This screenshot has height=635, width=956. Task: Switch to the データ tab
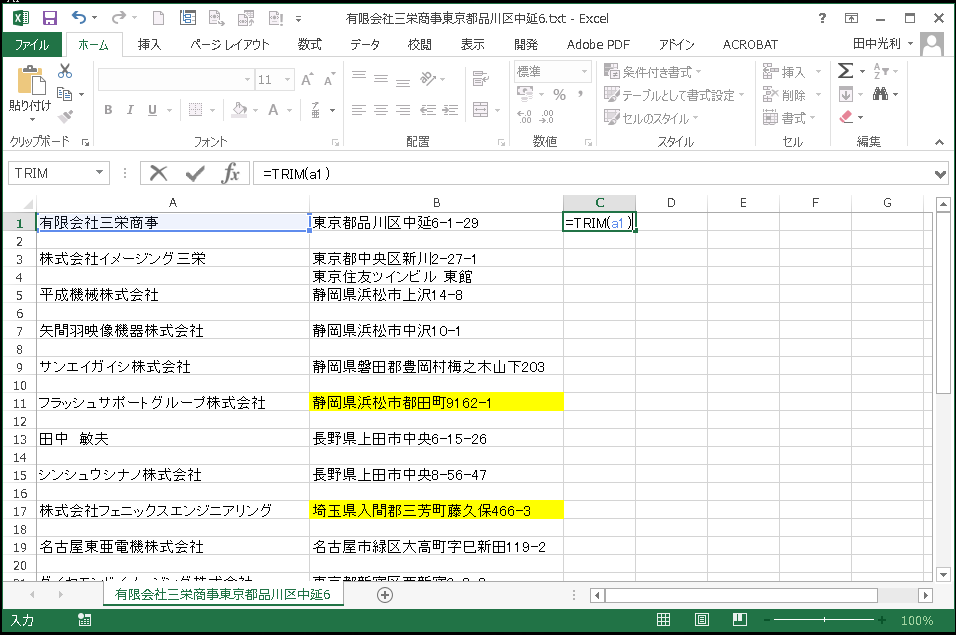click(x=365, y=44)
